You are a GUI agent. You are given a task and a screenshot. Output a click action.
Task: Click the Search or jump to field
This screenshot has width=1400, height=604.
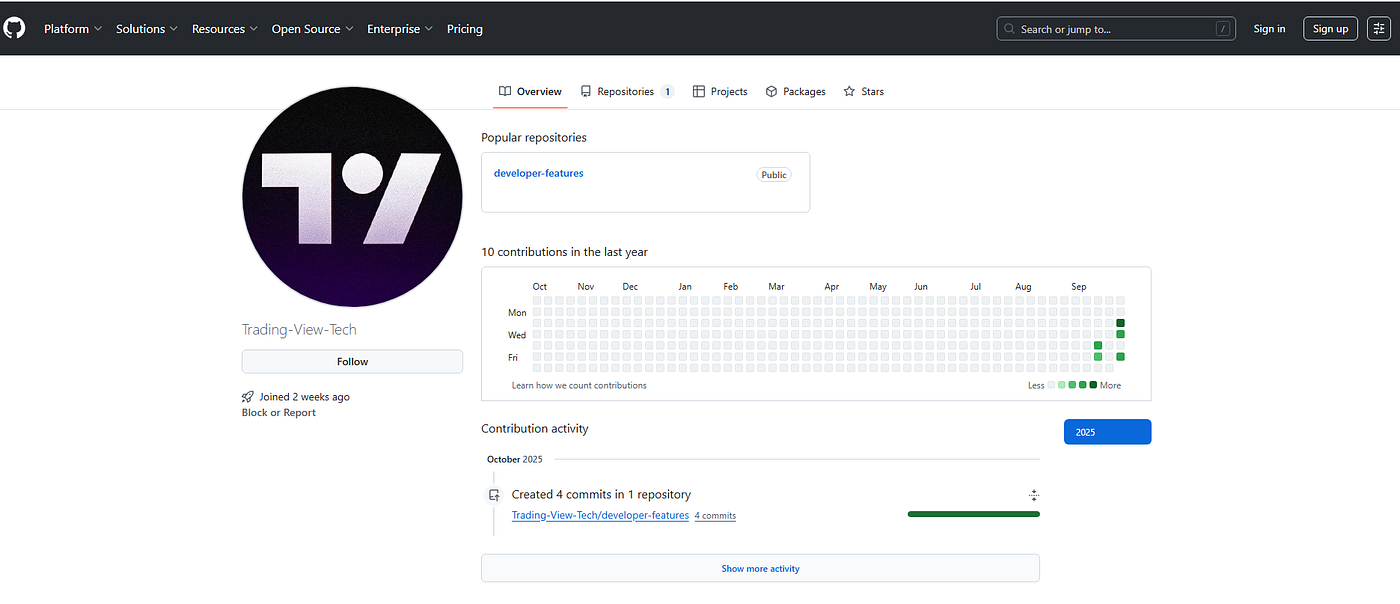1116,29
